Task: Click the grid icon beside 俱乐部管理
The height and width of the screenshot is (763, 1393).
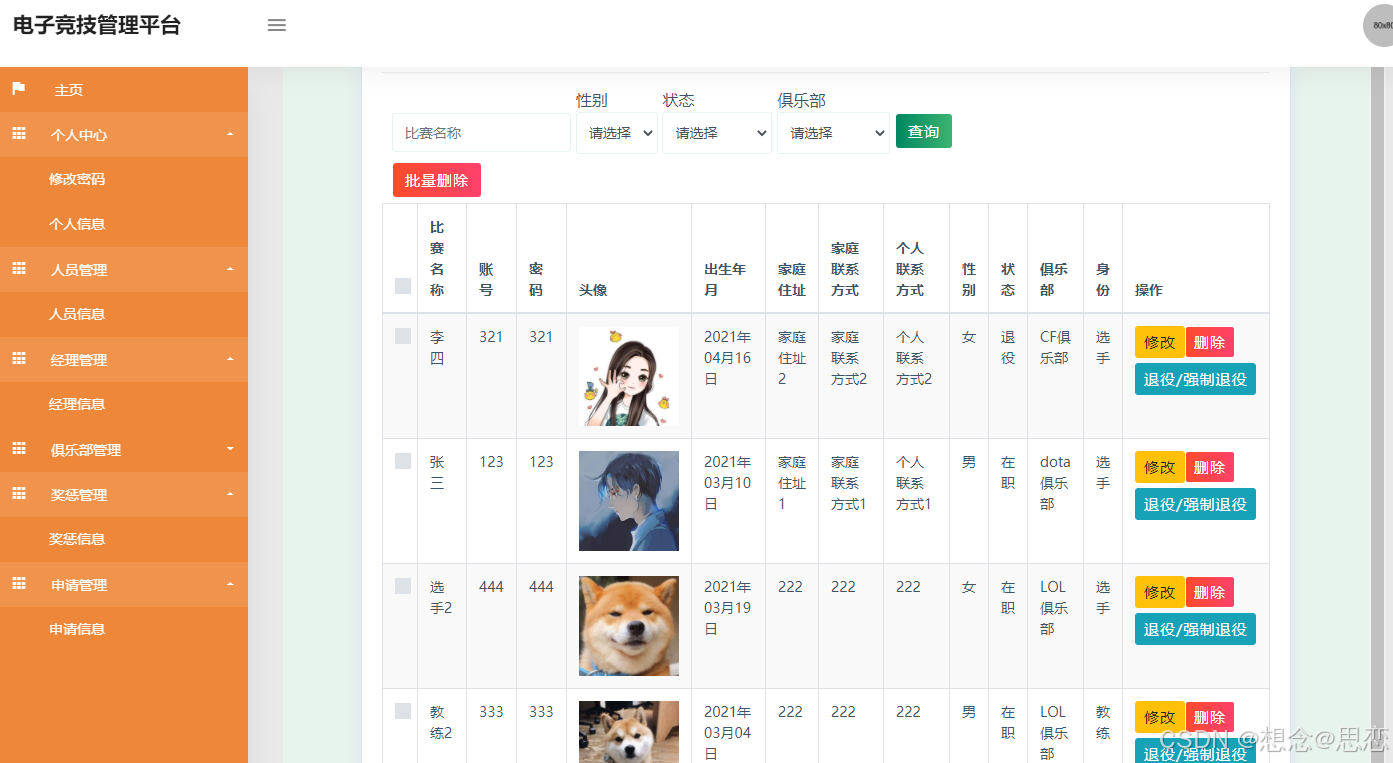Action: (19, 449)
